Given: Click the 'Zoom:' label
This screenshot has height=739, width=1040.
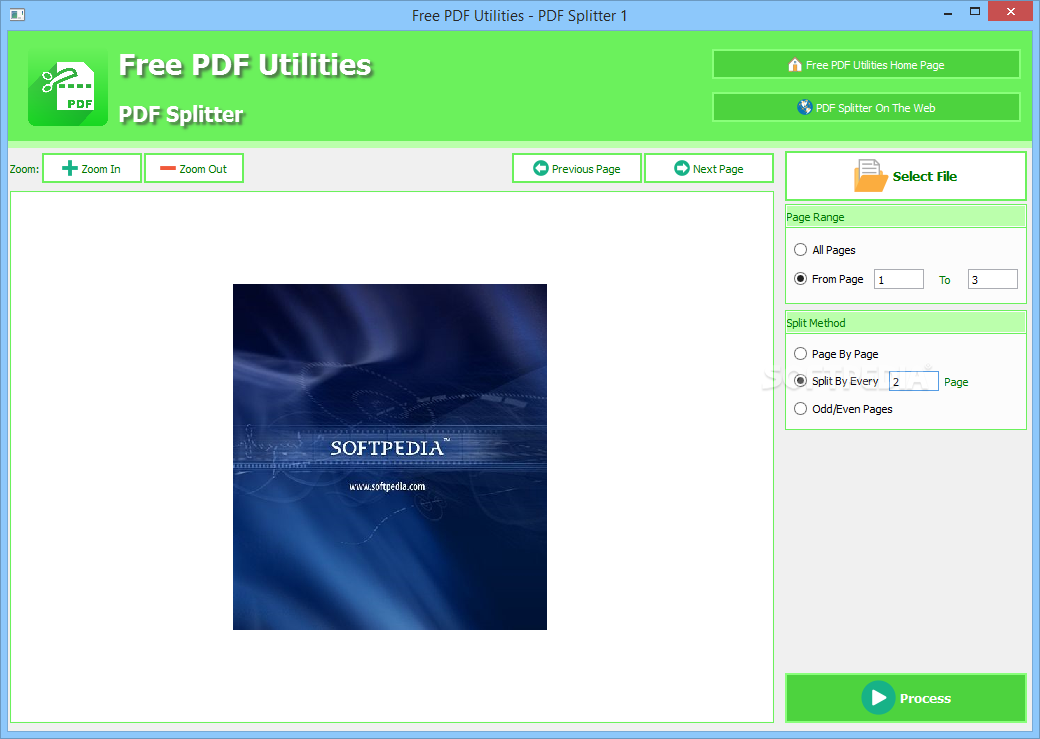Looking at the screenshot, I should click(25, 169).
